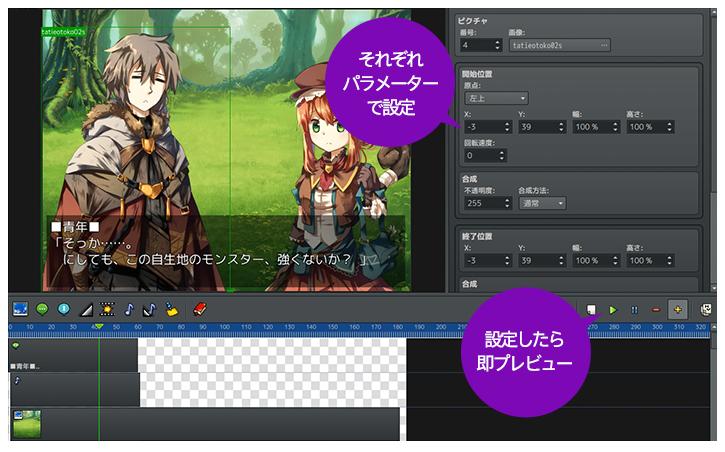Adjust the 終了位置 X spinner
Viewport: 725px width, 452px height.
507,261
